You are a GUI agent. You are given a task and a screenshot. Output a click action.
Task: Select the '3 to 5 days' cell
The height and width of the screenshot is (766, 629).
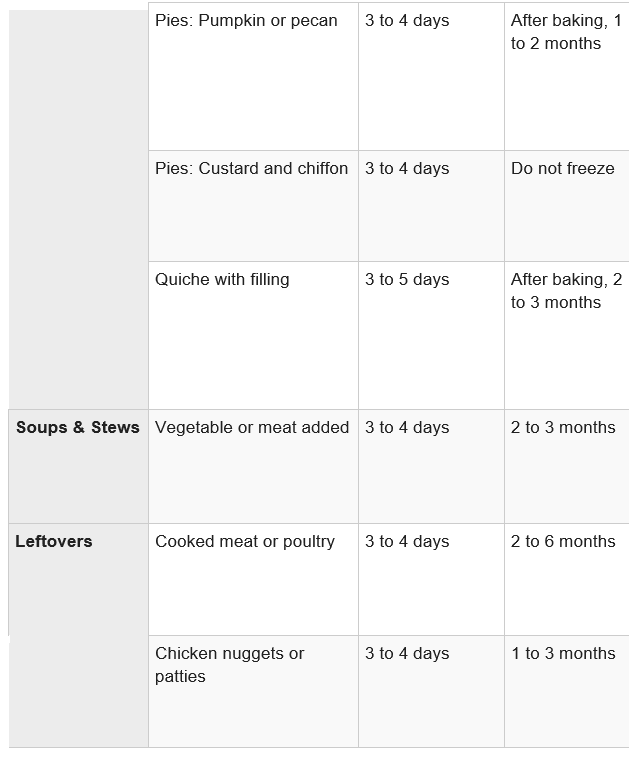pos(431,336)
